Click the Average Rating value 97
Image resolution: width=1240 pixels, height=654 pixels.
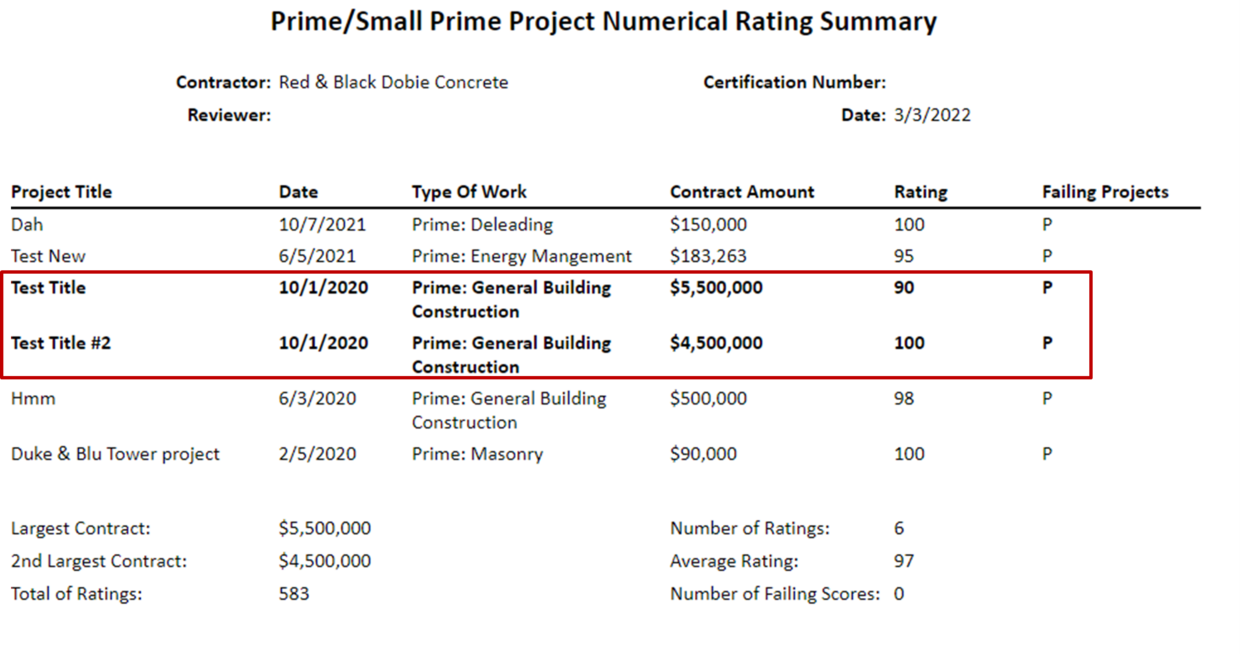click(904, 561)
